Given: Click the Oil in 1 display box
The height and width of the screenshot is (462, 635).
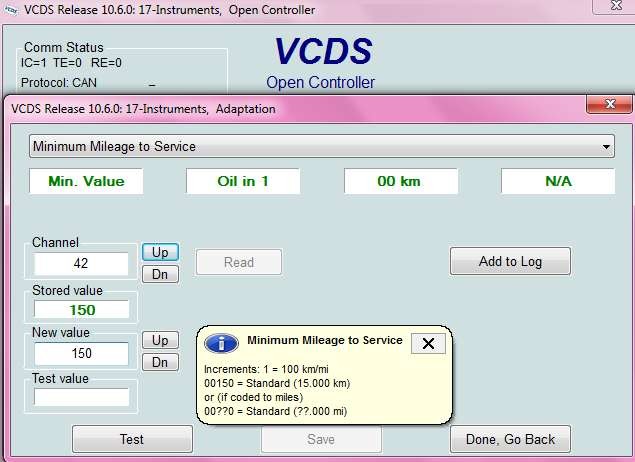Looking at the screenshot, I should click(243, 181).
